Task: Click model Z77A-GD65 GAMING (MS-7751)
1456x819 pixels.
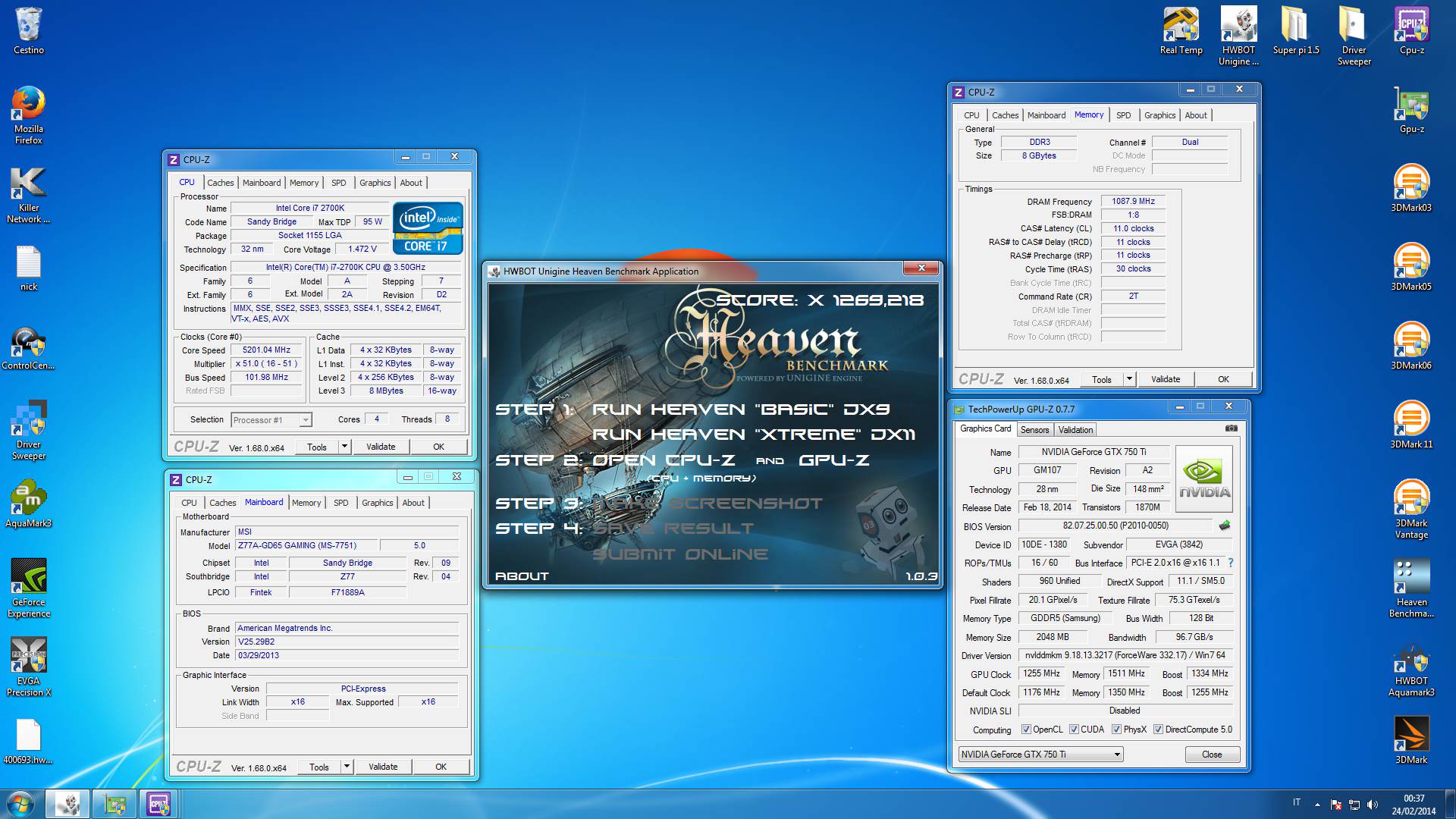Action: [x=306, y=545]
